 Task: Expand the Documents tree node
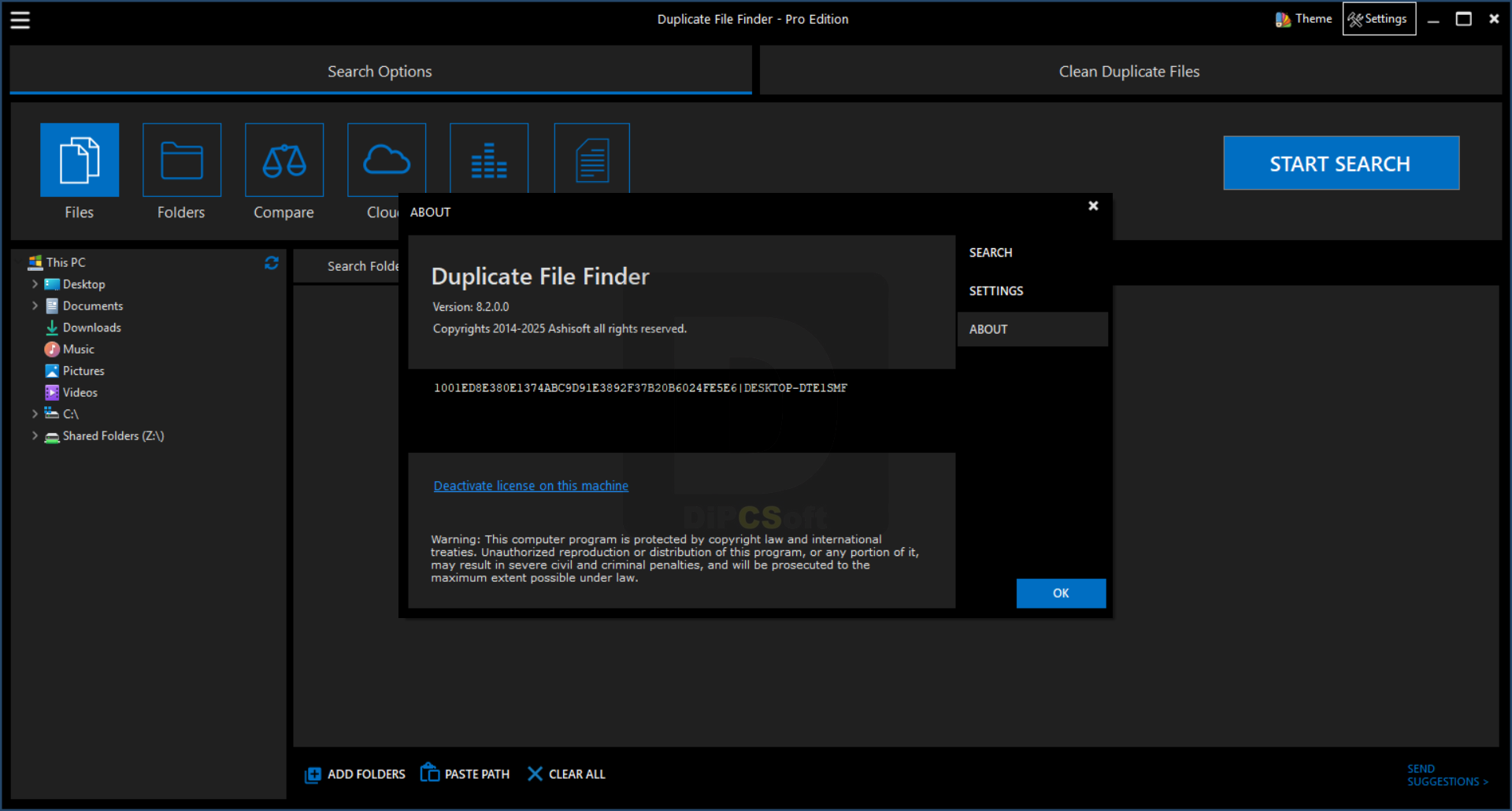(35, 306)
